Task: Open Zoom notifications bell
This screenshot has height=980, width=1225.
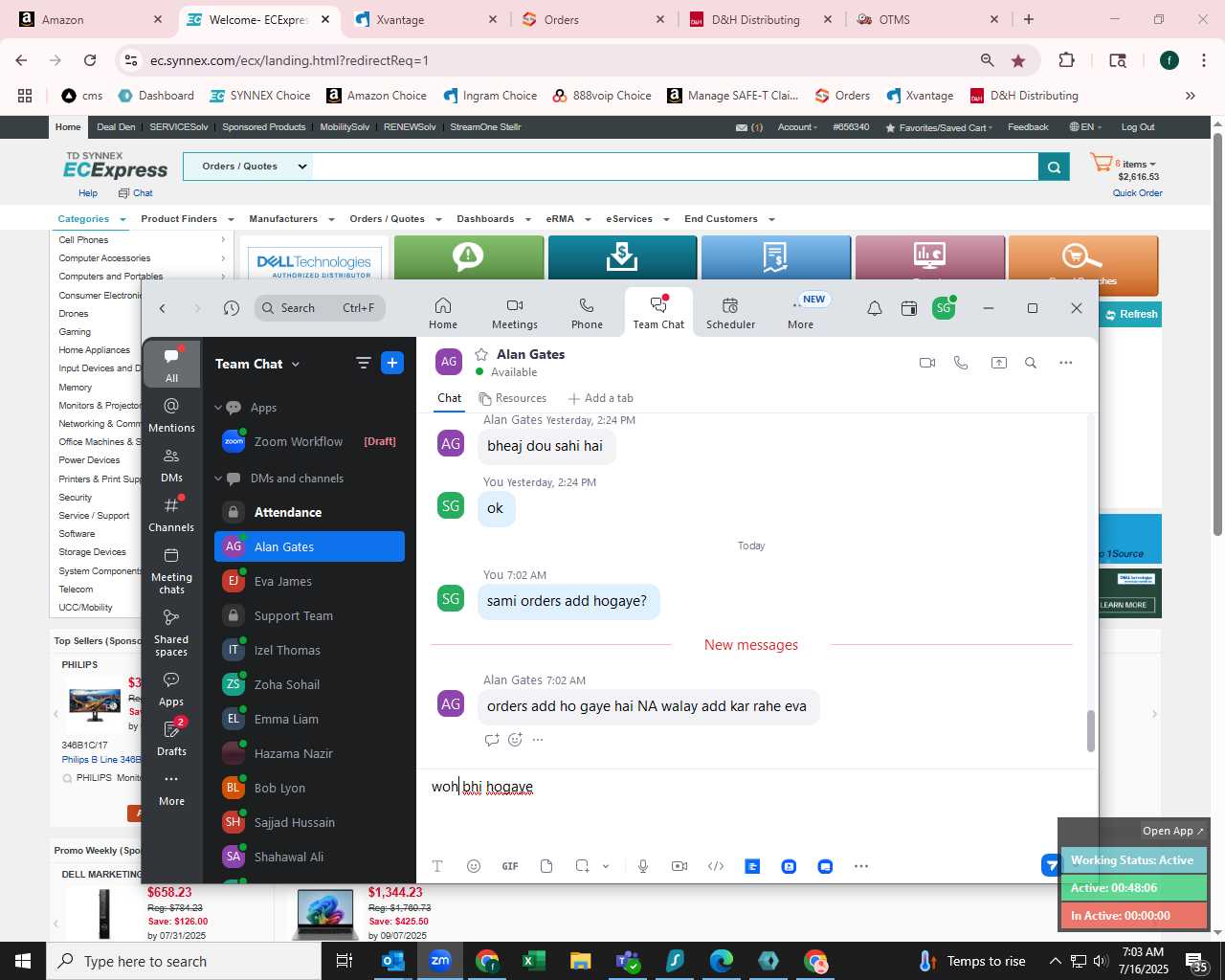Action: coord(875,308)
